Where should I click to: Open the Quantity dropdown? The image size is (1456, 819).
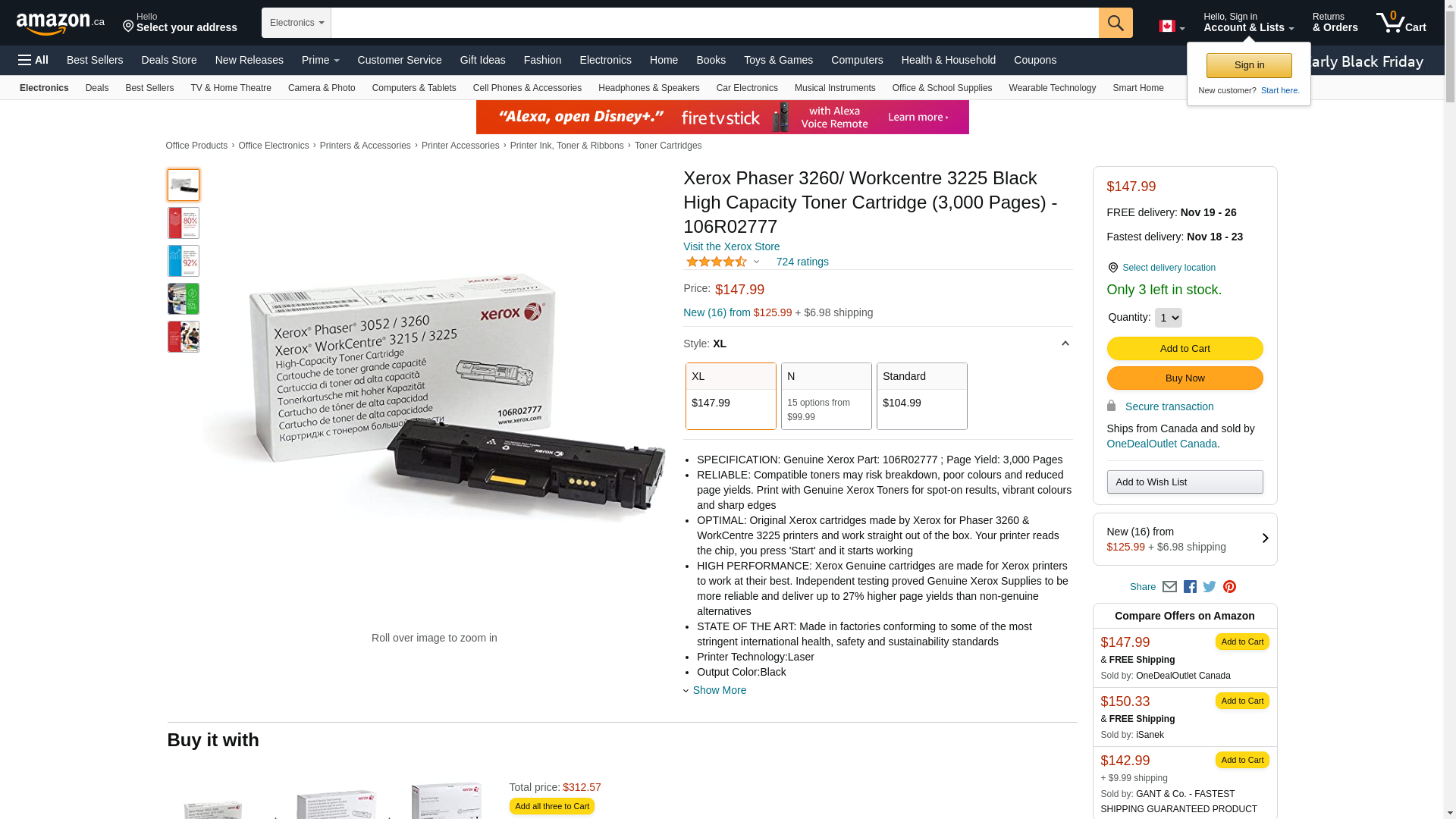[1168, 318]
